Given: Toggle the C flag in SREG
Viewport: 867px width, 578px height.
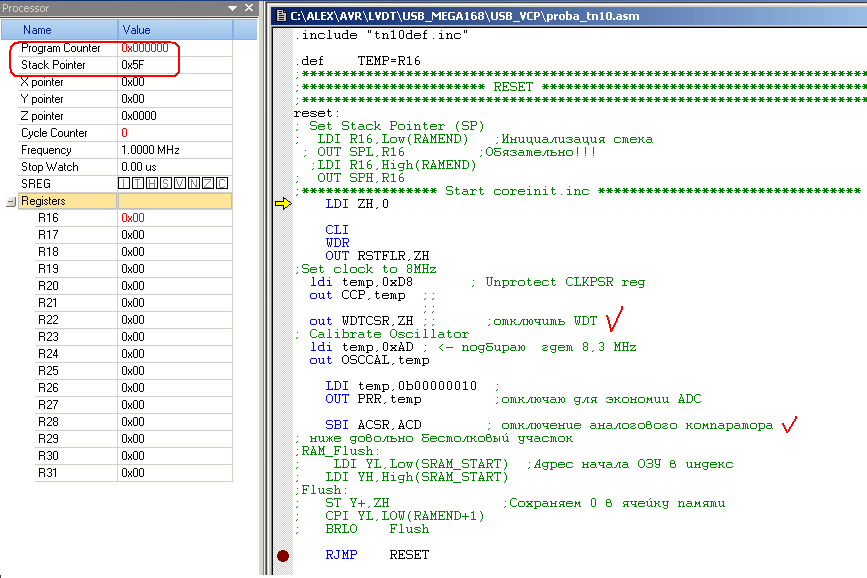Looking at the screenshot, I should tap(222, 183).
